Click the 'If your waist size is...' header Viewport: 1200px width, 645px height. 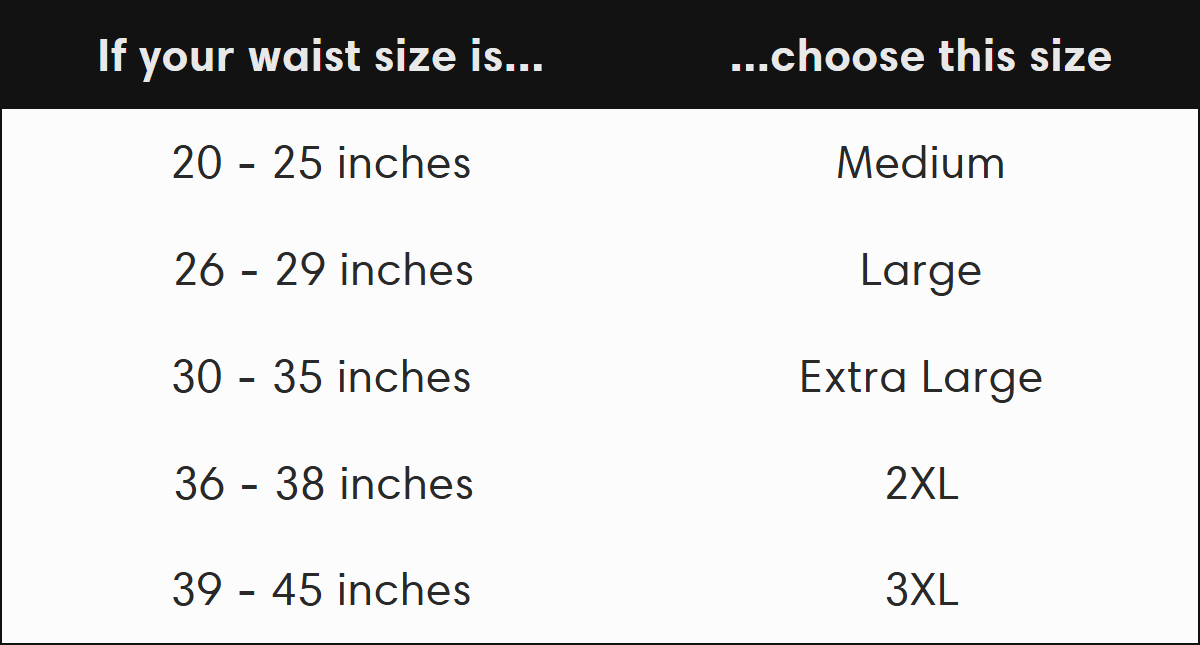[x=321, y=56]
